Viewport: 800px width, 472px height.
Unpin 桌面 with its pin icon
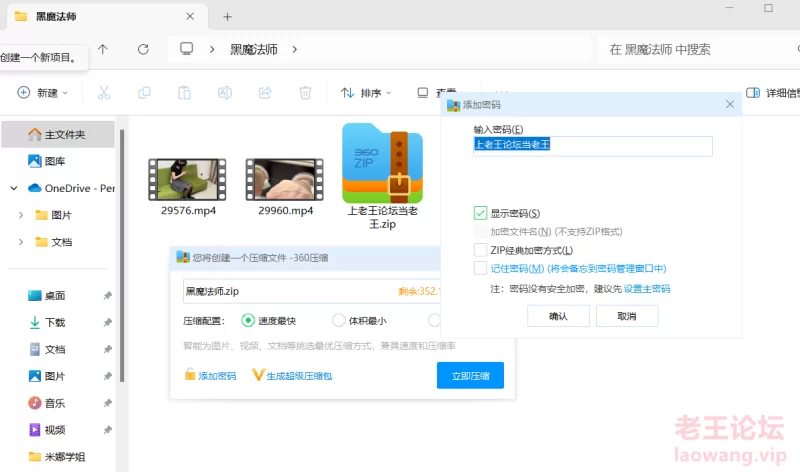click(x=108, y=295)
